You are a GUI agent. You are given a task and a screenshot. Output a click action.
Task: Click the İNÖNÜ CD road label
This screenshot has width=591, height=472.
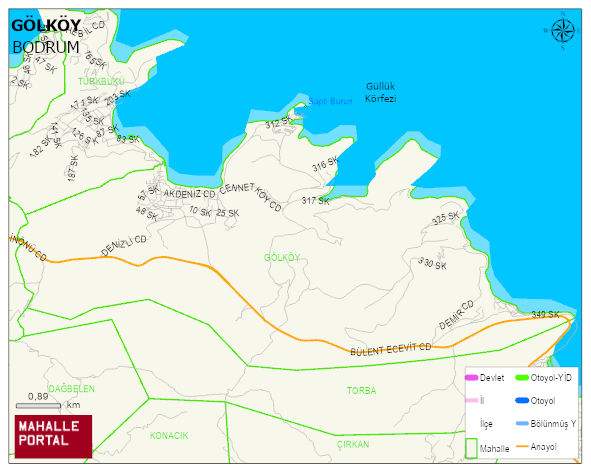tap(28, 247)
